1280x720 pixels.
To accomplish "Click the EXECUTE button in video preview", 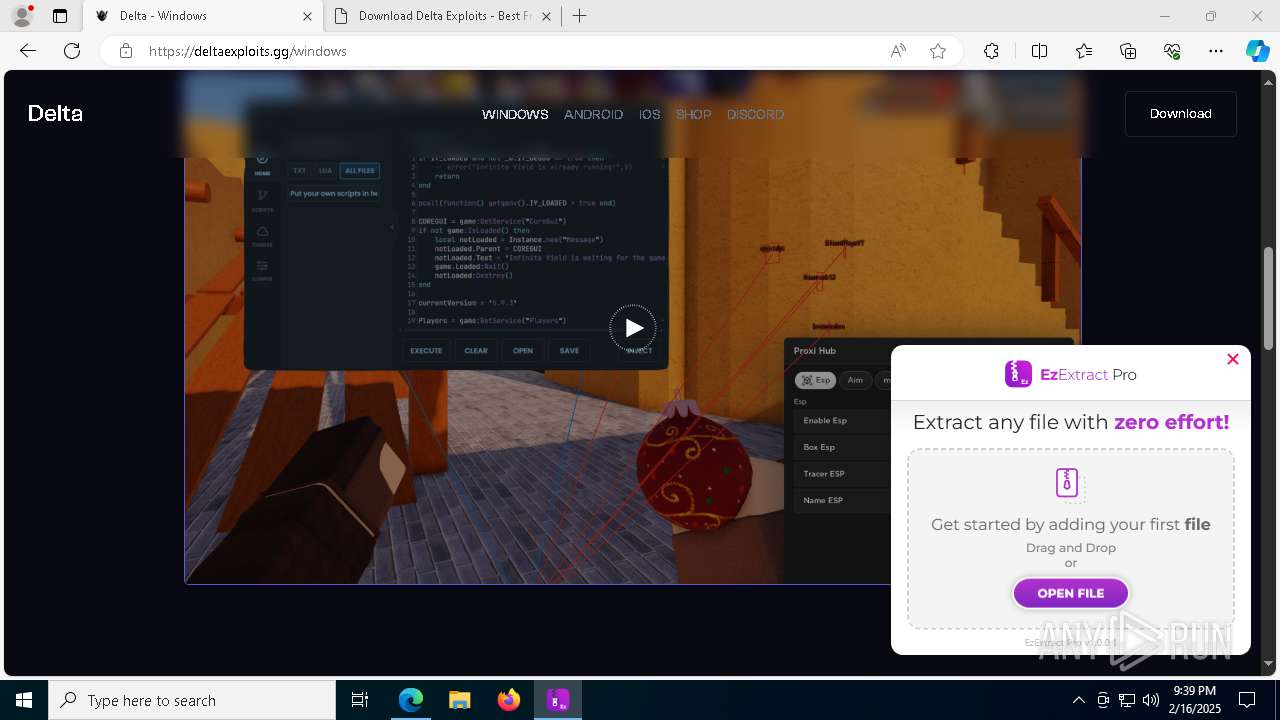I will [426, 351].
